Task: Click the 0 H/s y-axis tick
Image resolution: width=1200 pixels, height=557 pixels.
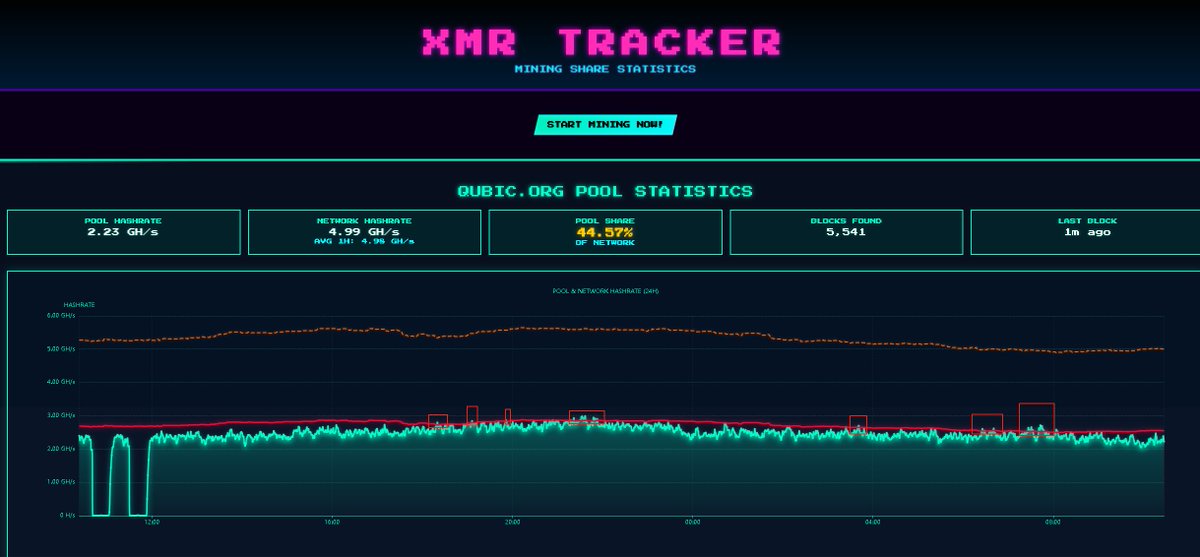Action: (67, 515)
